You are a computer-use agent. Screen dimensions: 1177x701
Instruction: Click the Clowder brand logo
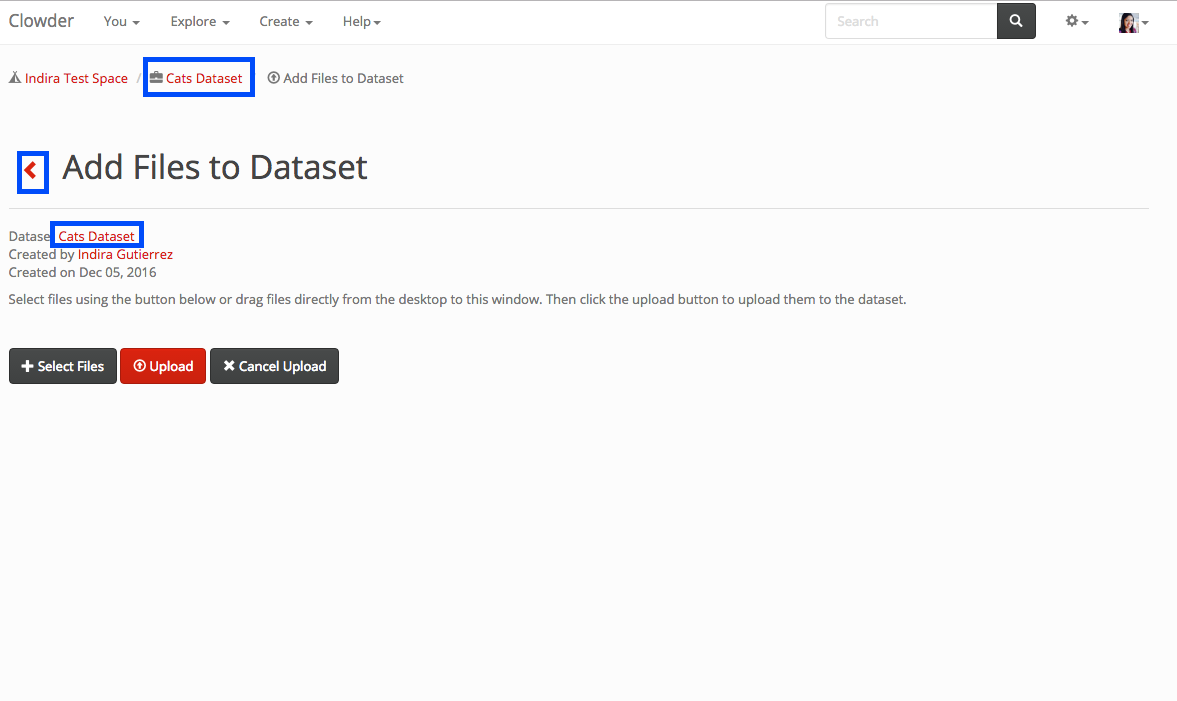point(41,21)
